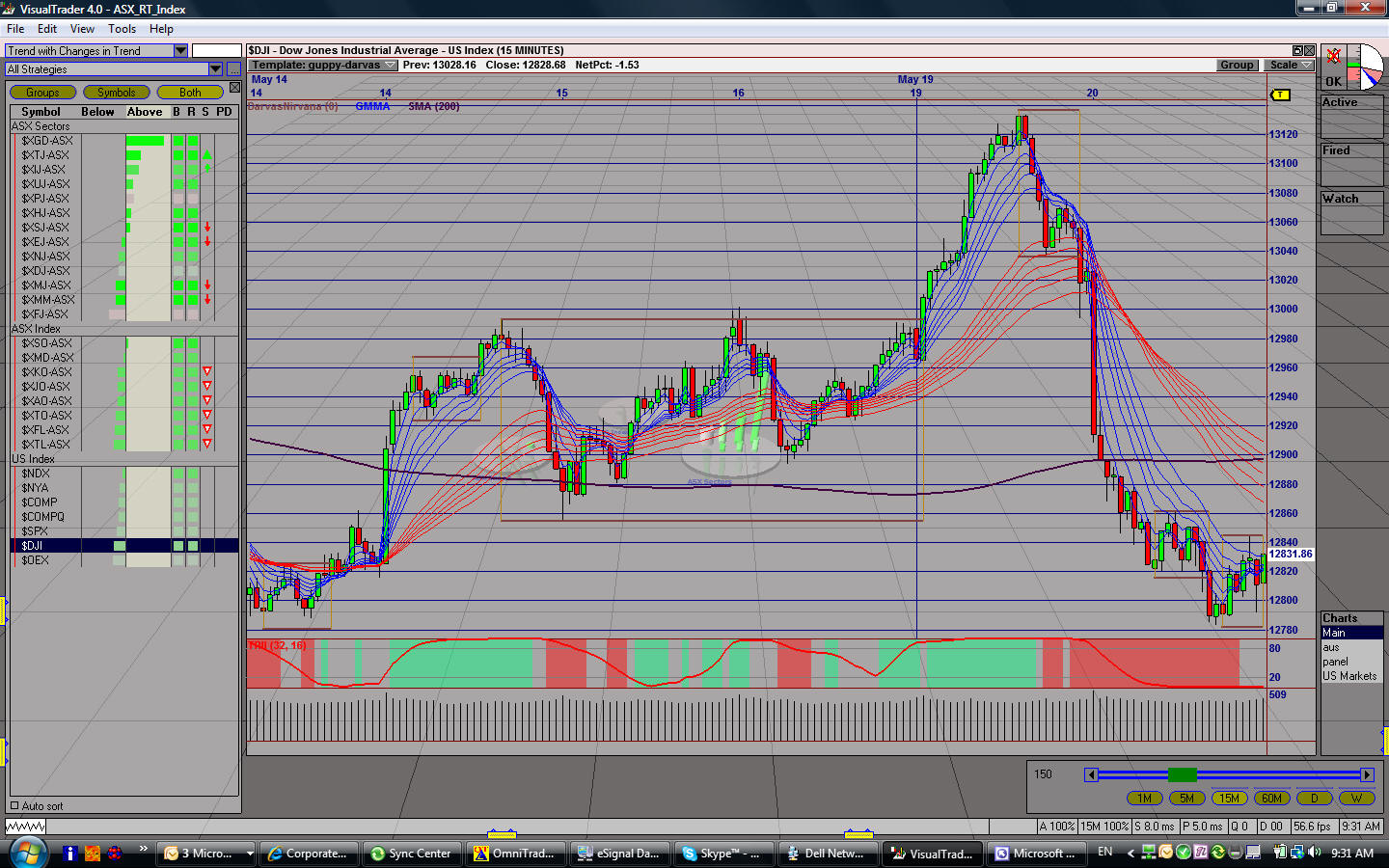This screenshot has height=868, width=1389.
Task: Select the $OEX symbol row
Action: click(123, 560)
